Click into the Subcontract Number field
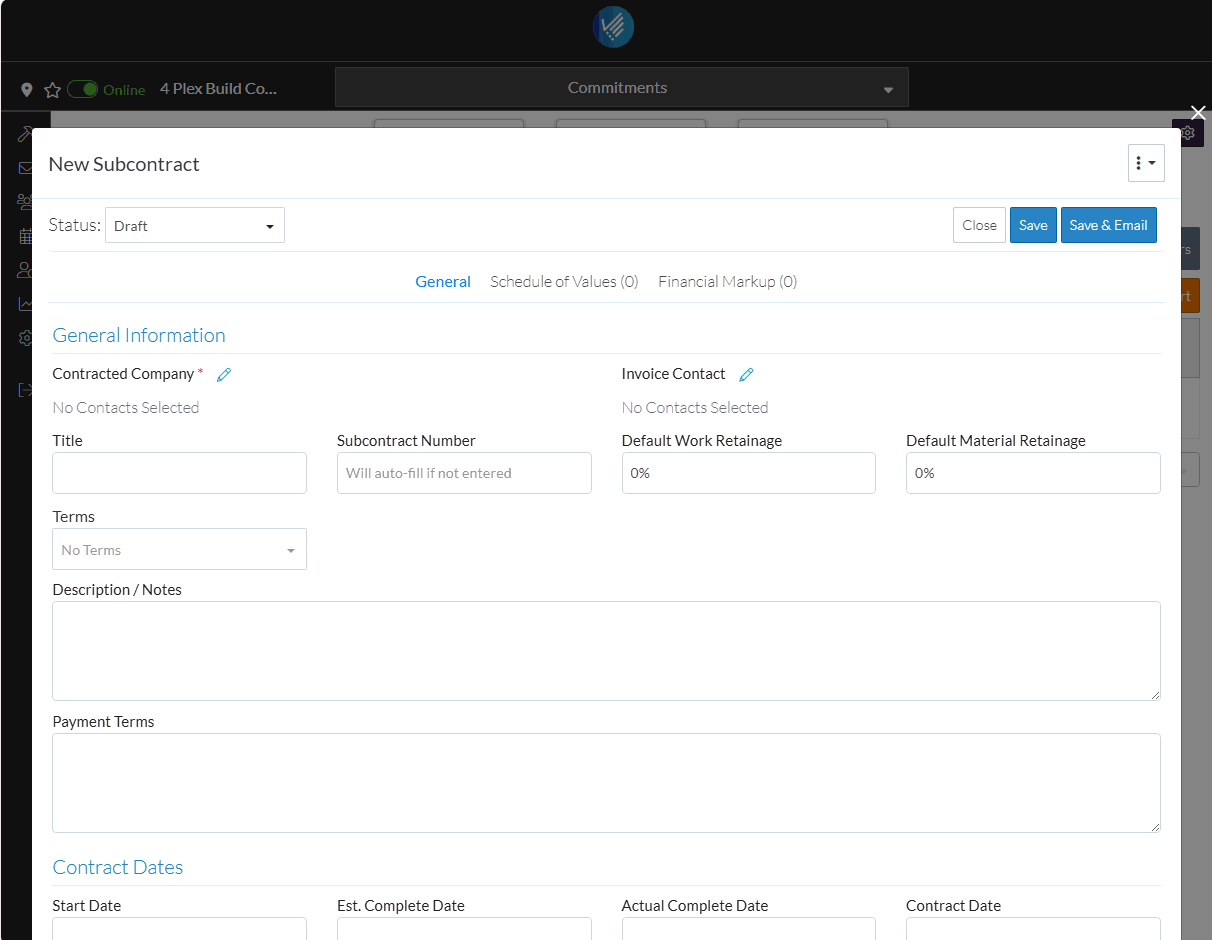This screenshot has width=1212, height=940. pos(464,473)
